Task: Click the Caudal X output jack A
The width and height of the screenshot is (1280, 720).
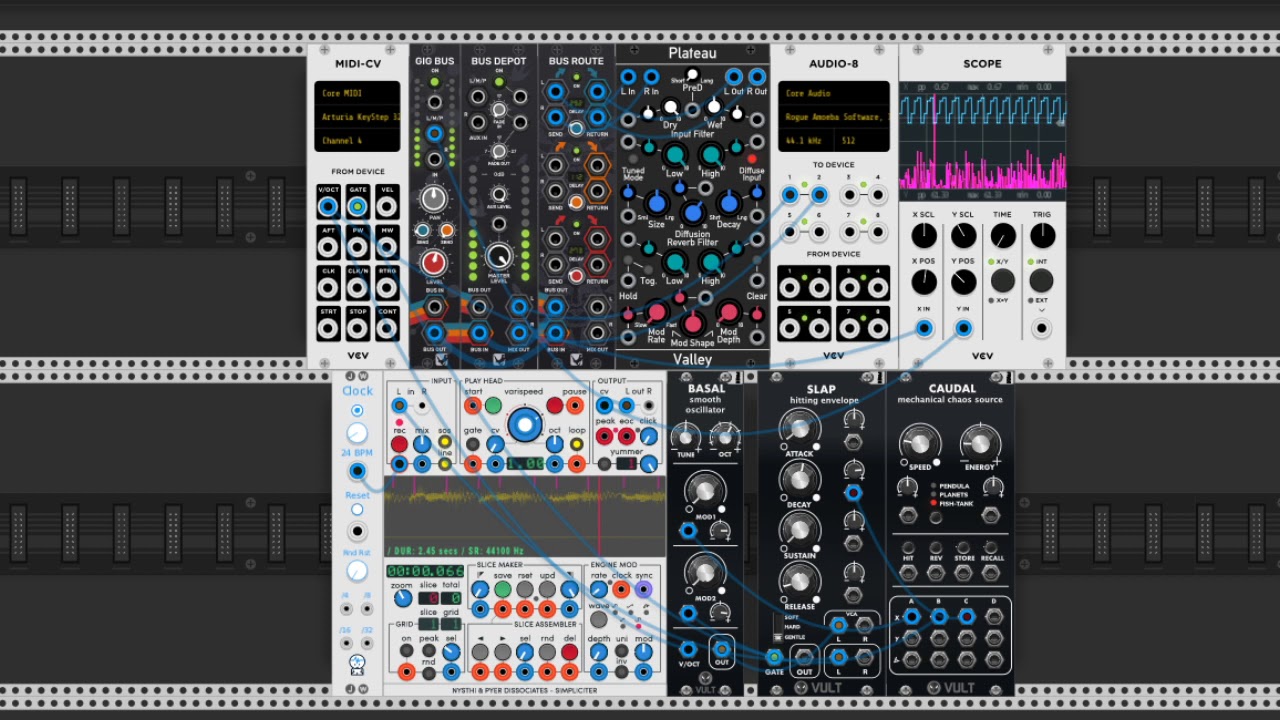Action: coord(912,616)
